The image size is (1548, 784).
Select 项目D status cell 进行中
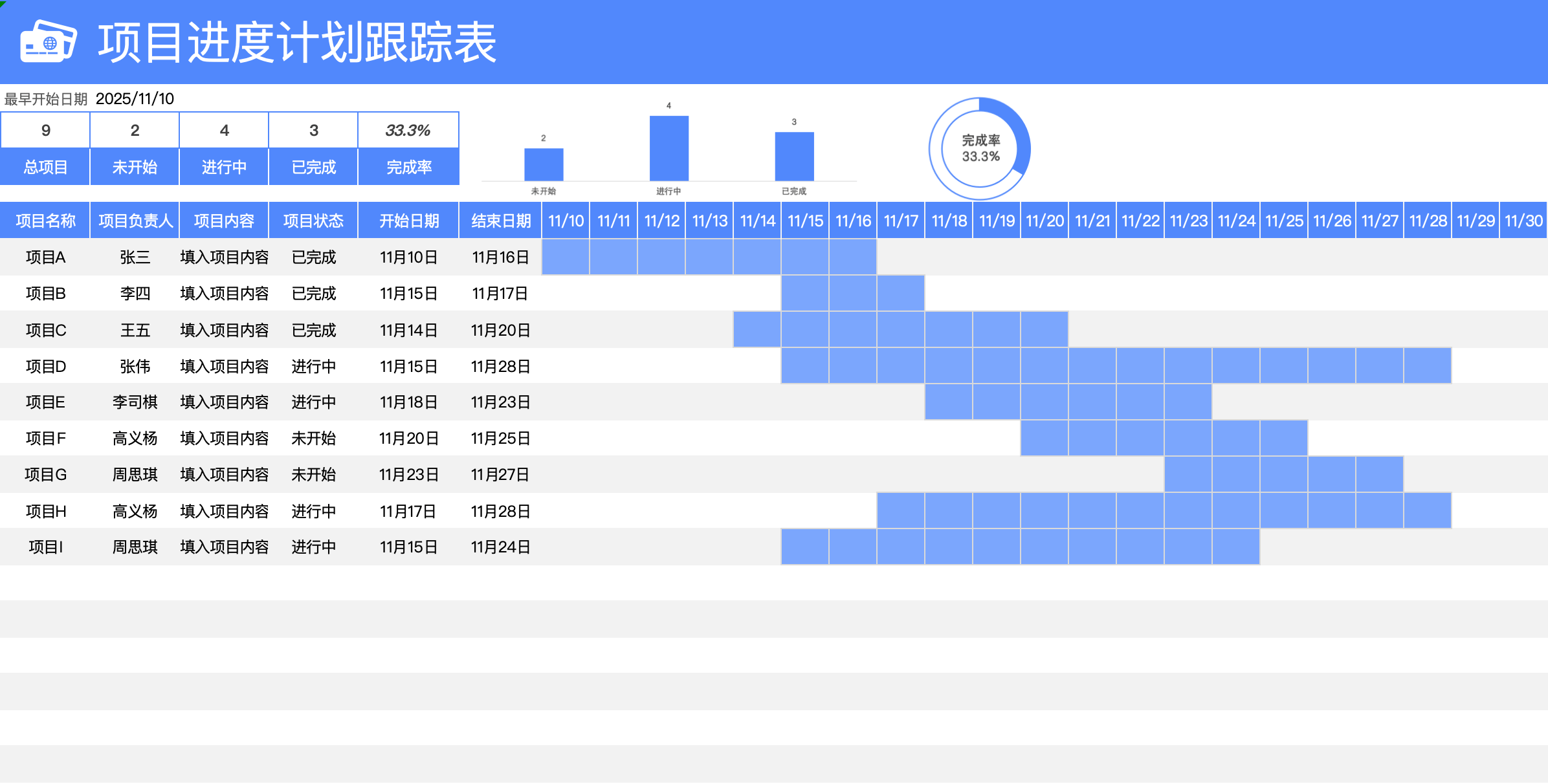313,367
